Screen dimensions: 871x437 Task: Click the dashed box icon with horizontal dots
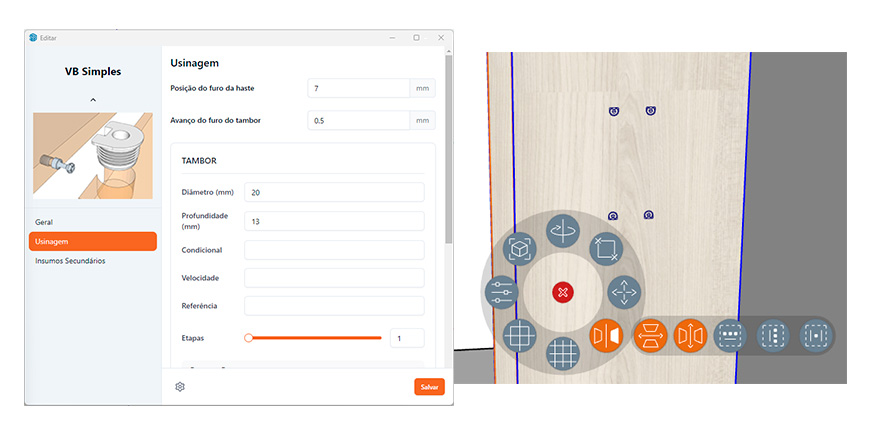pyautogui.click(x=730, y=336)
